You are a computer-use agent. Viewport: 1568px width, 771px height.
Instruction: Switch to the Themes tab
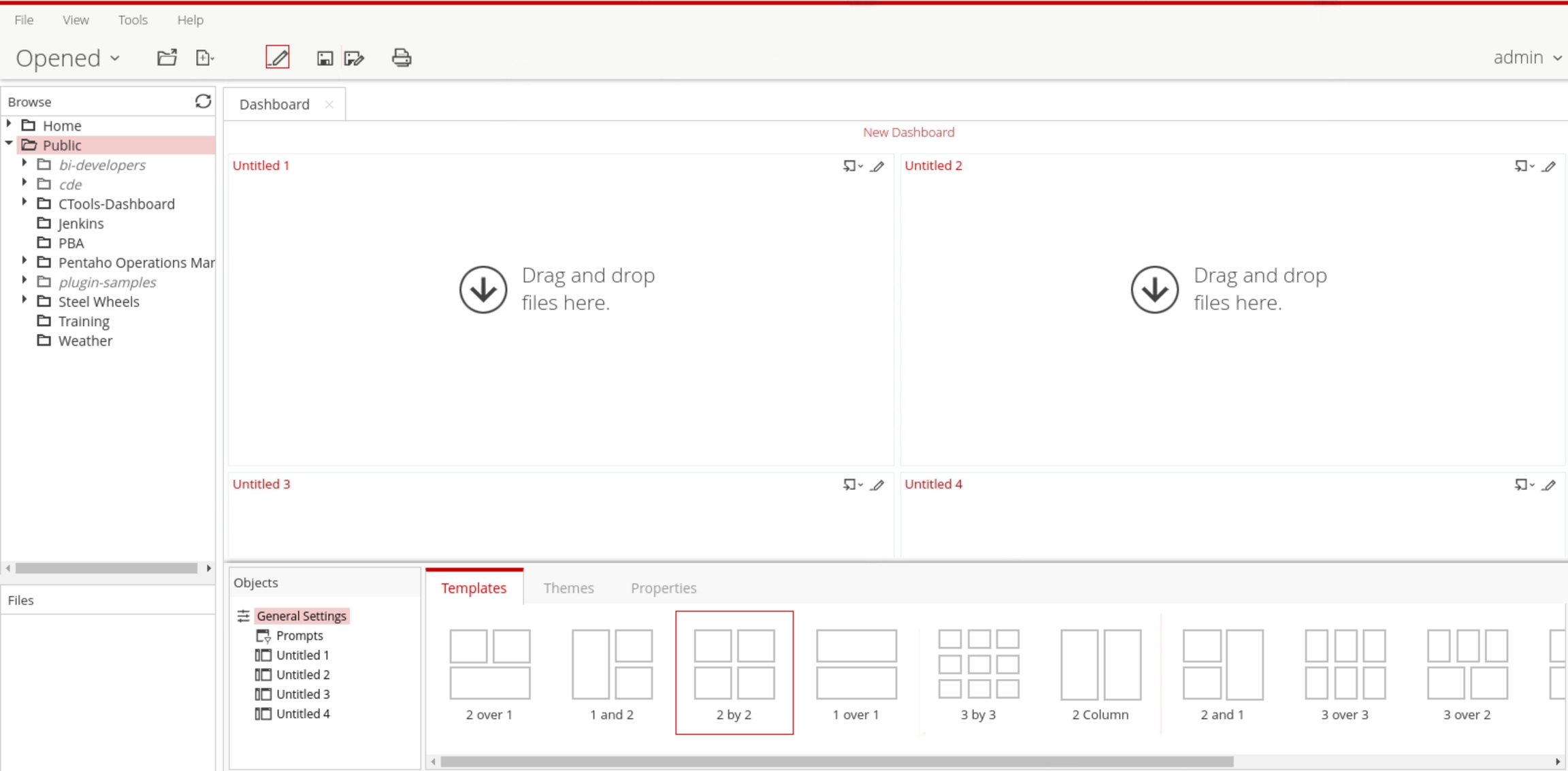[x=568, y=588]
